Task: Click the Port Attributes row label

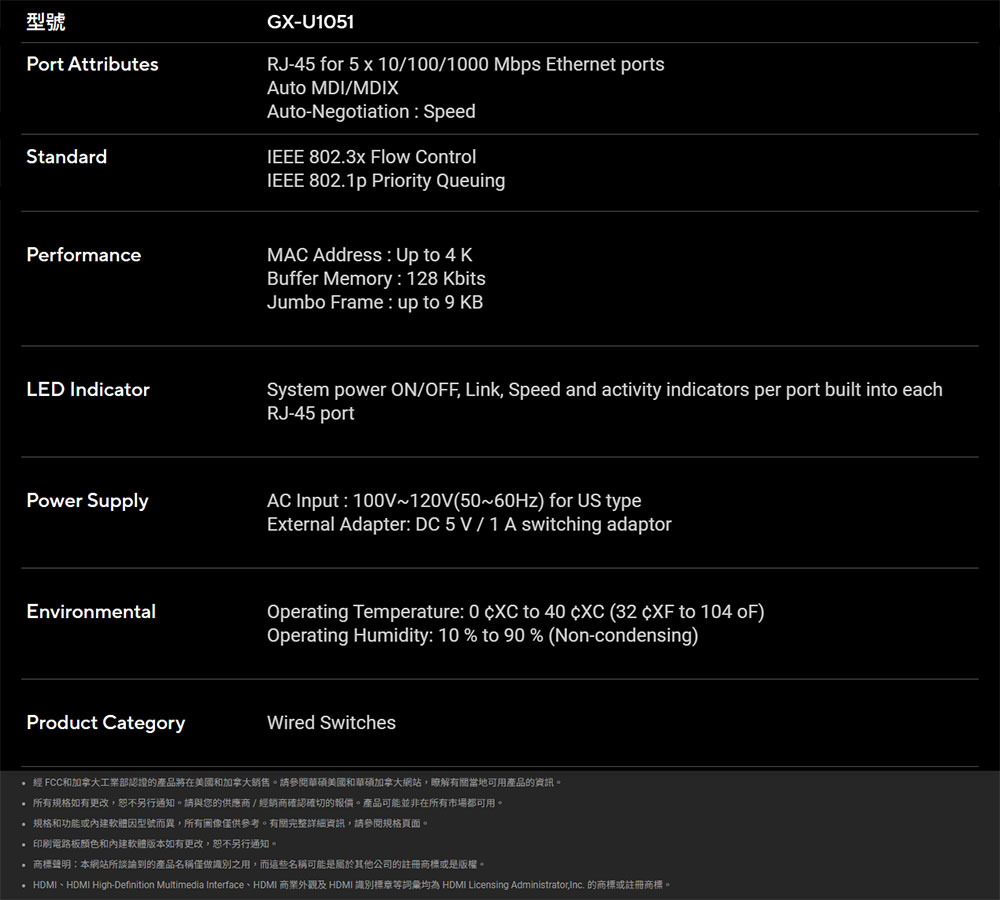Action: 92,64
